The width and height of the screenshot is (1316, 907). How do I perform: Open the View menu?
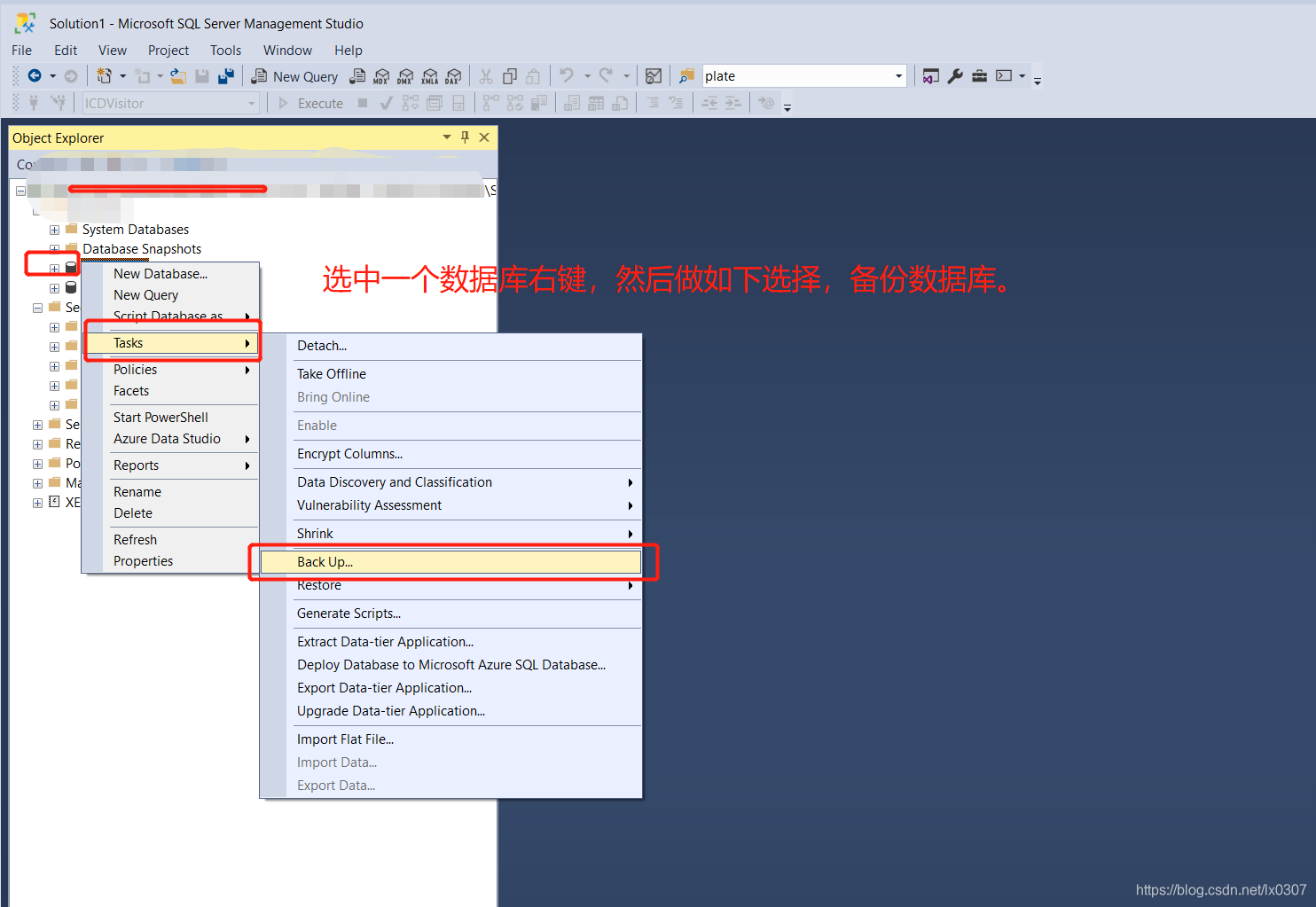click(x=113, y=51)
